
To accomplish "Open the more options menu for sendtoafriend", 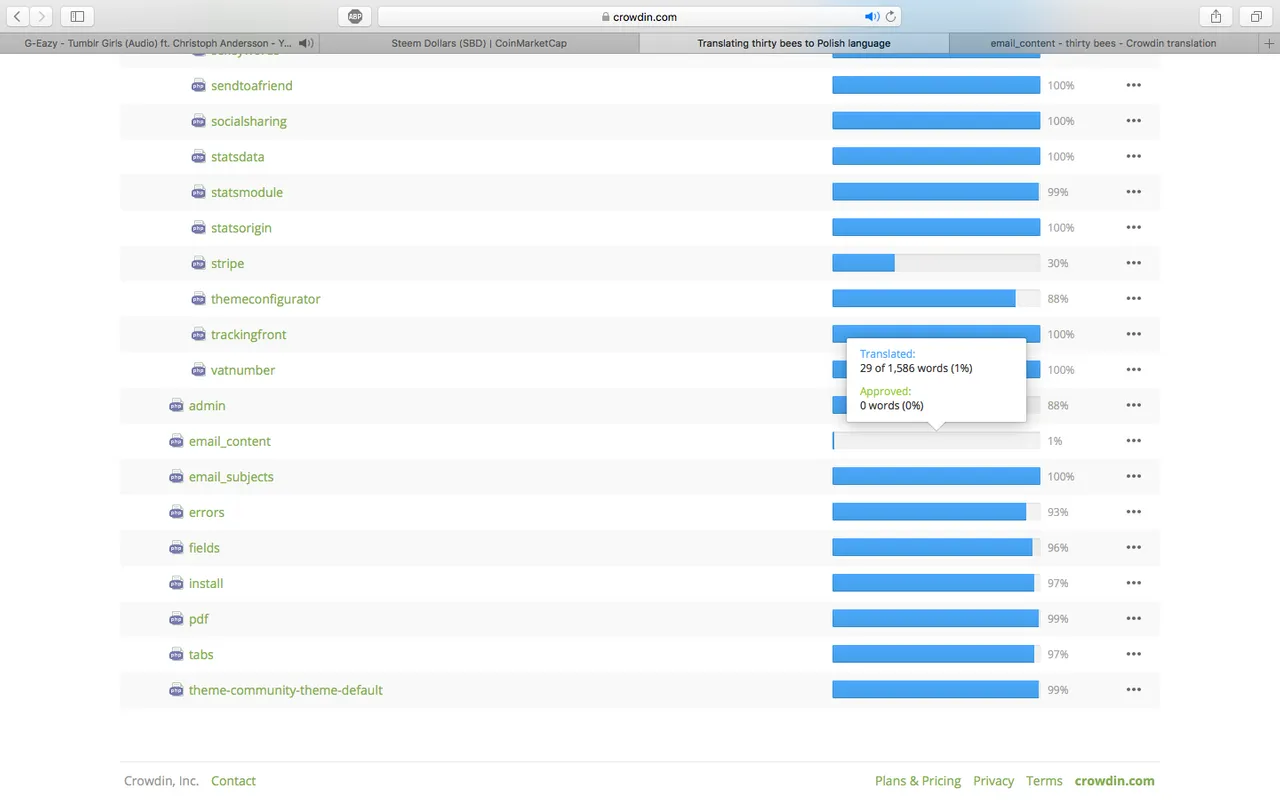I will (x=1133, y=85).
